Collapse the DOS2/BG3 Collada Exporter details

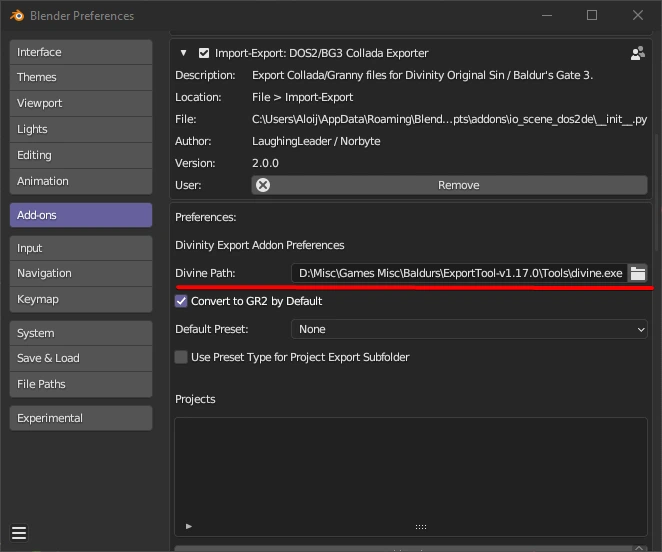point(184,53)
